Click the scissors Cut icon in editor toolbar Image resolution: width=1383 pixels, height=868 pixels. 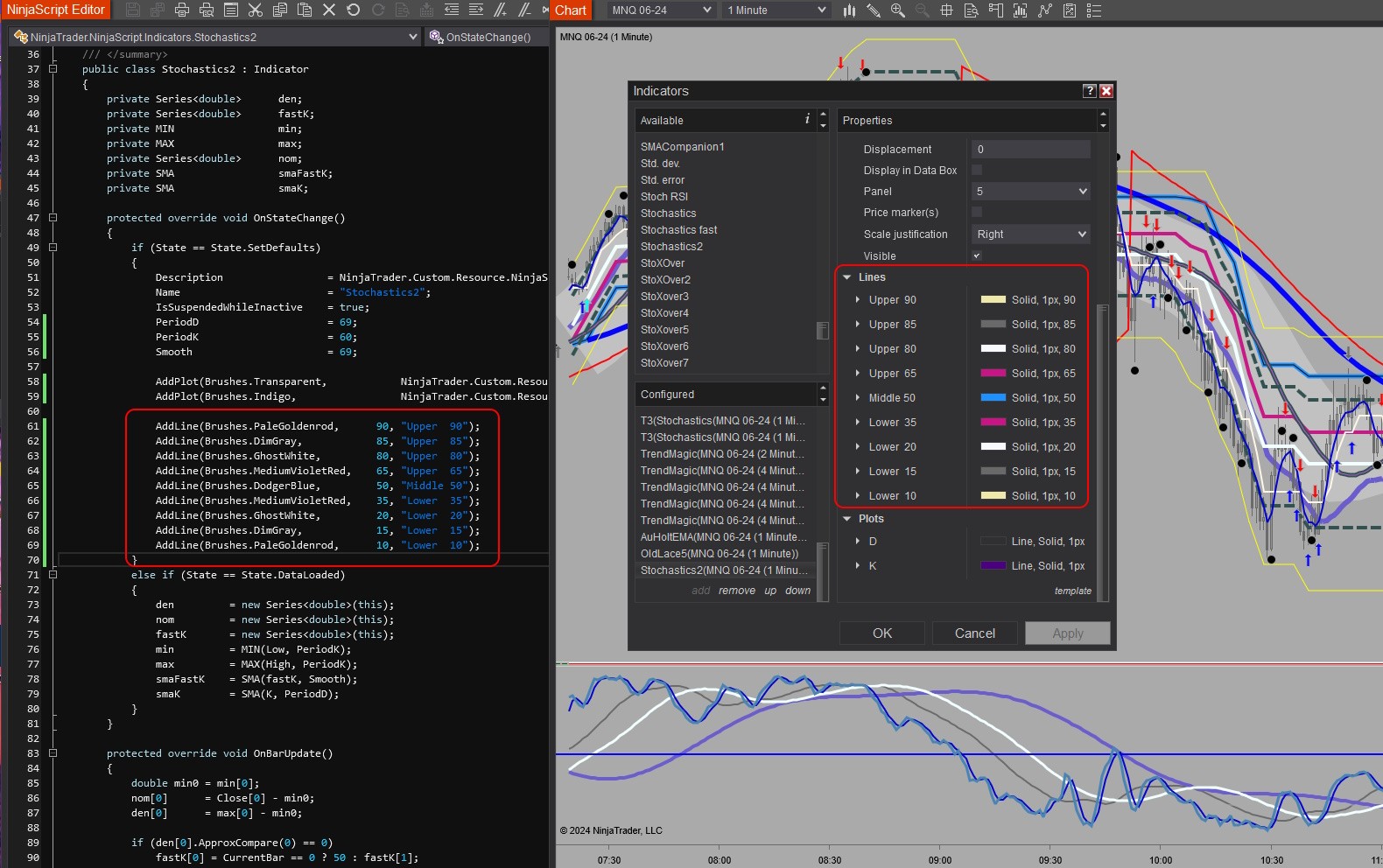click(x=256, y=10)
